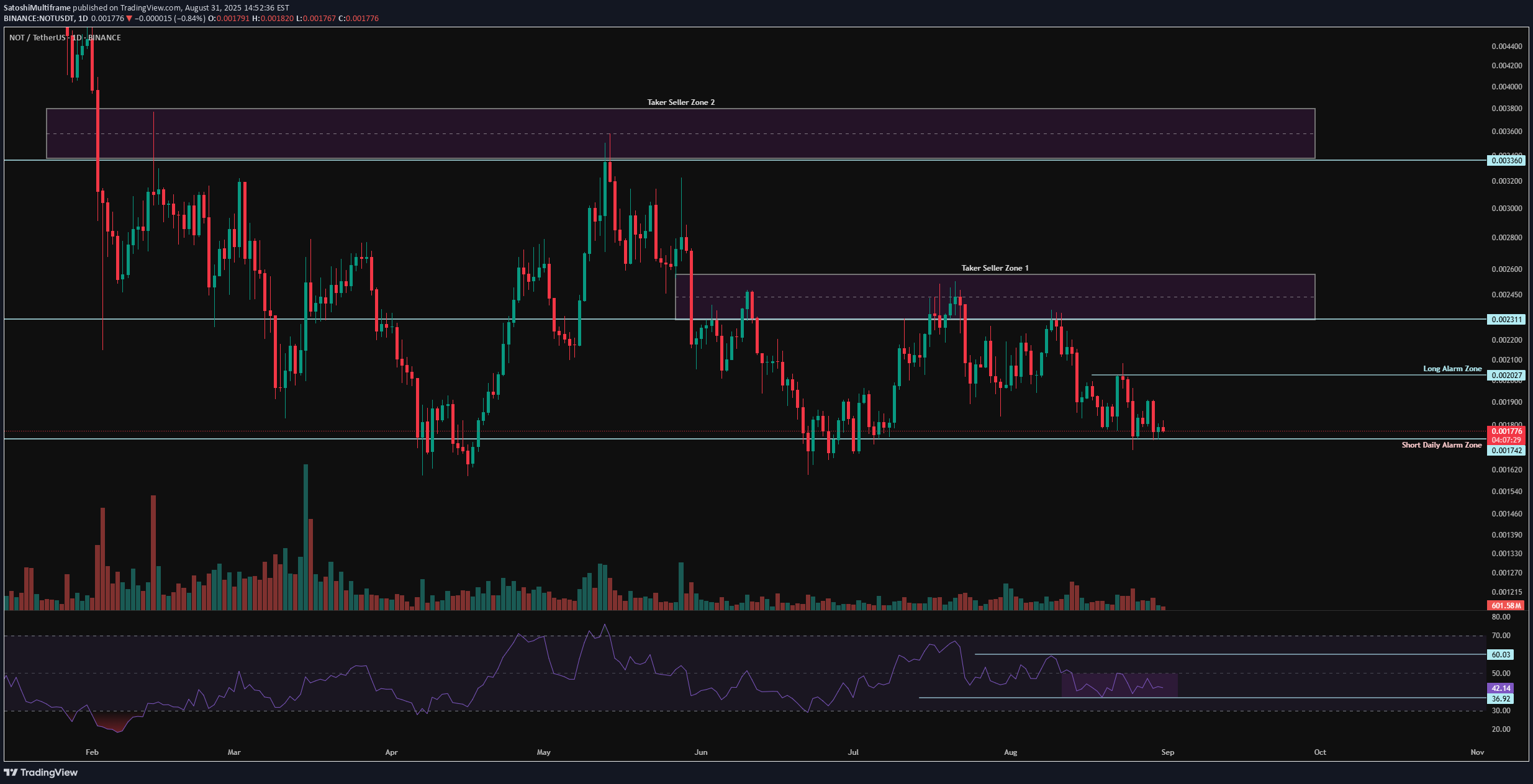
Task: Click the 0.002600 price axis label
Action: [1507, 269]
